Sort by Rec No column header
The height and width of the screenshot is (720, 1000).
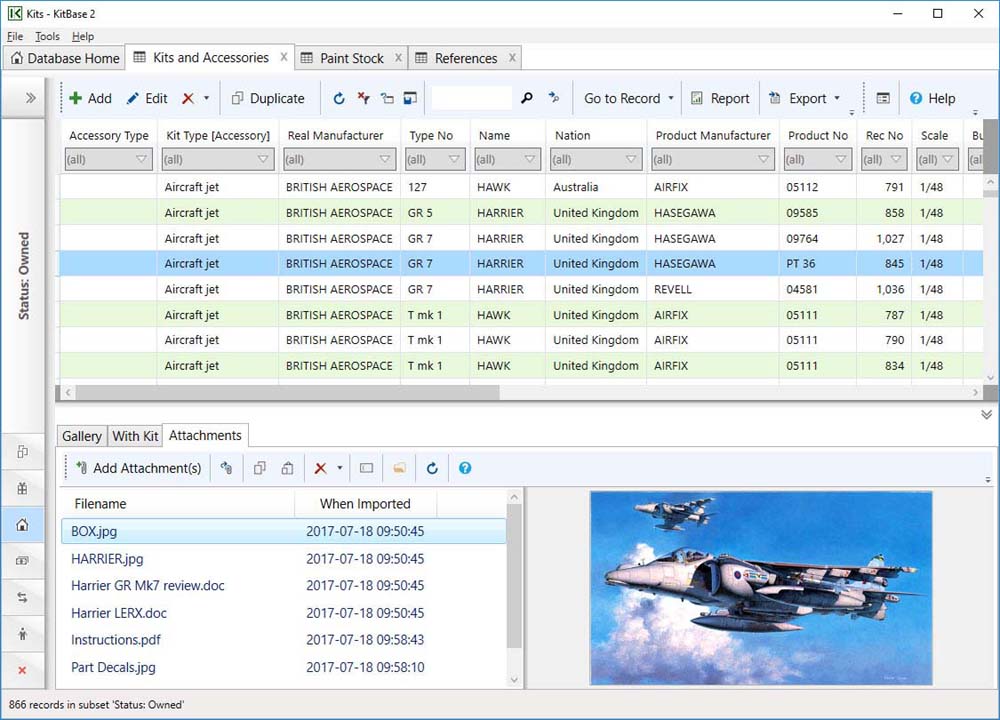(x=884, y=135)
